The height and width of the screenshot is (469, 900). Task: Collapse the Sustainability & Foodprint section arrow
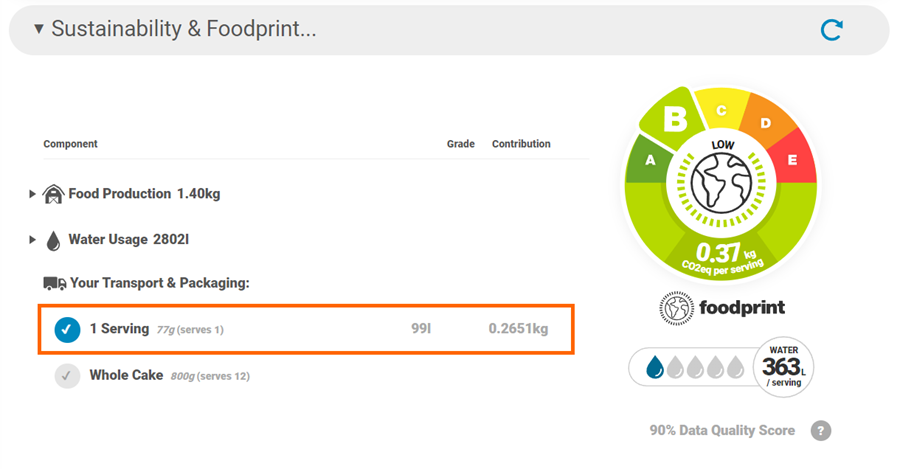(38, 29)
